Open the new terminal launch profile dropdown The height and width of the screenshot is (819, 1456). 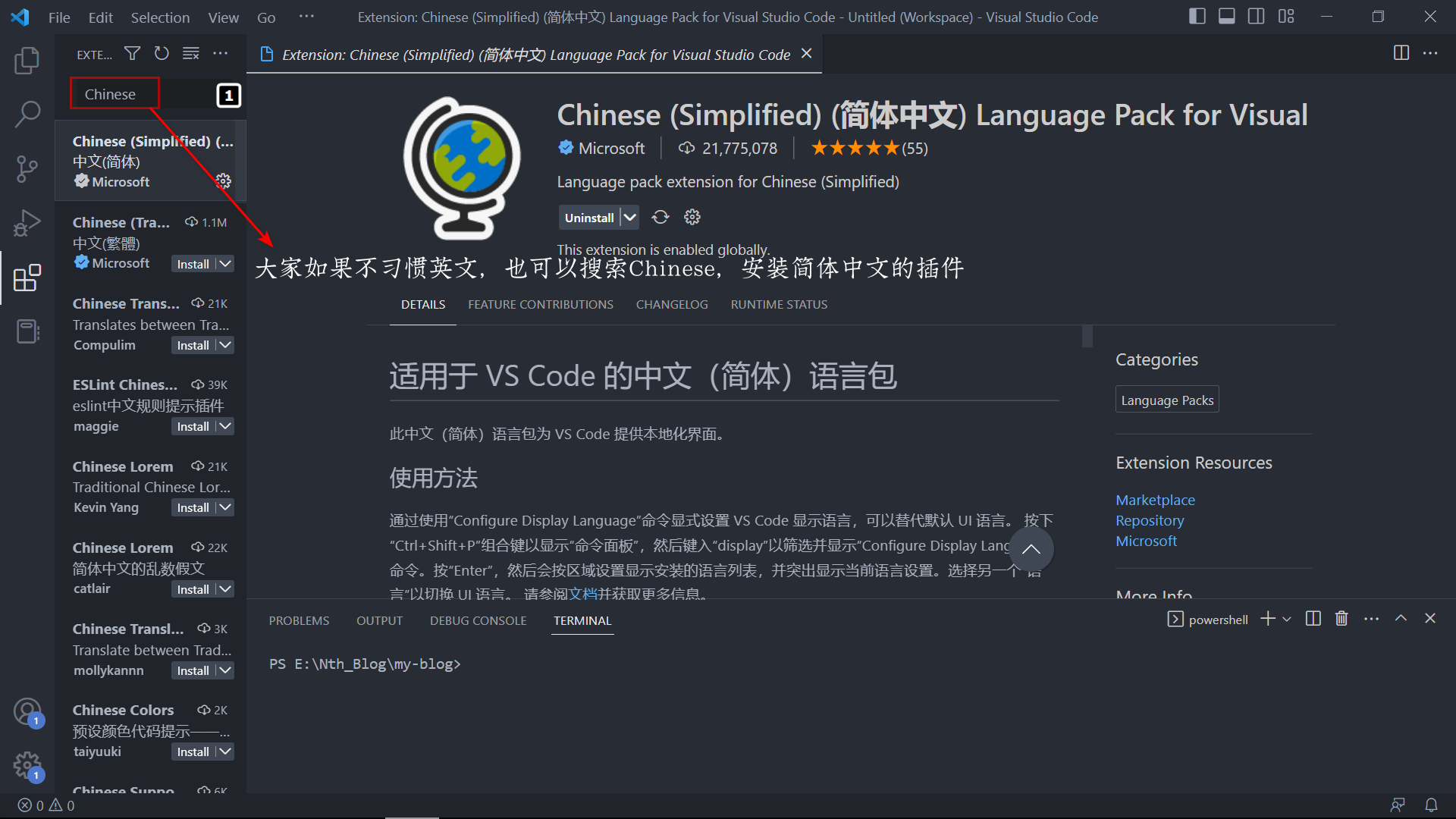point(1287,620)
